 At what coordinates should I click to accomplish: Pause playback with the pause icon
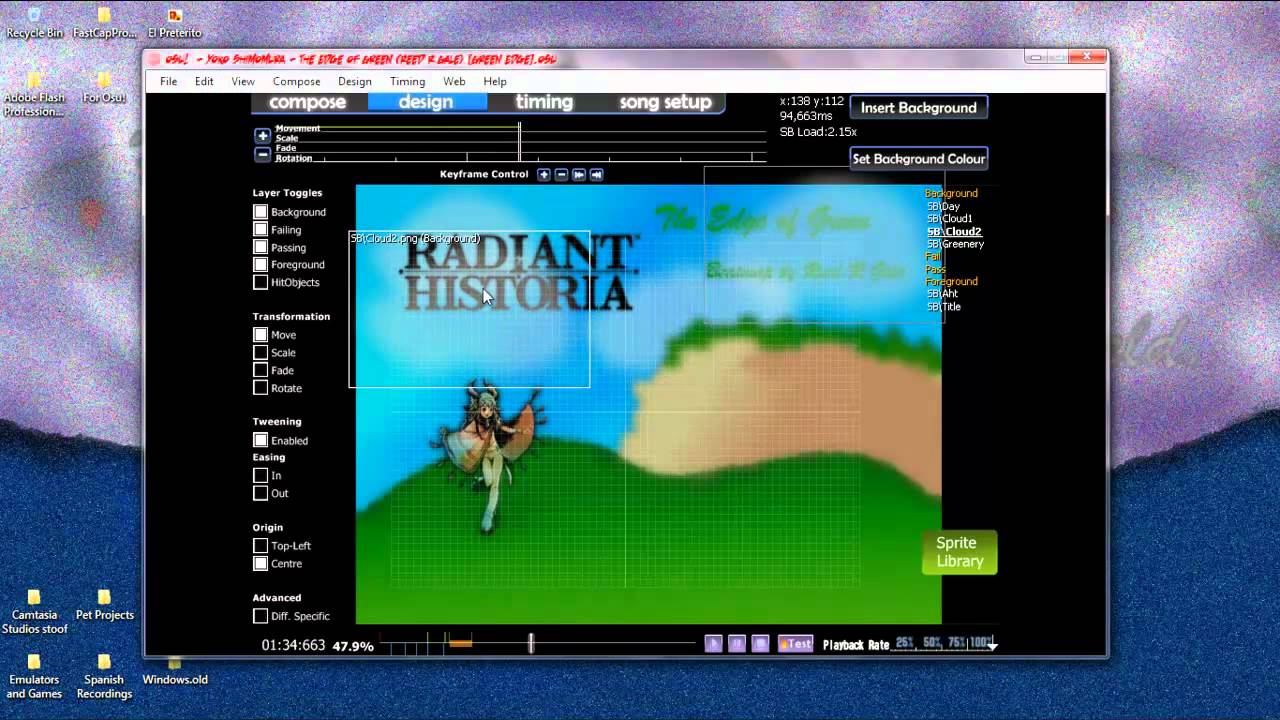click(x=737, y=644)
